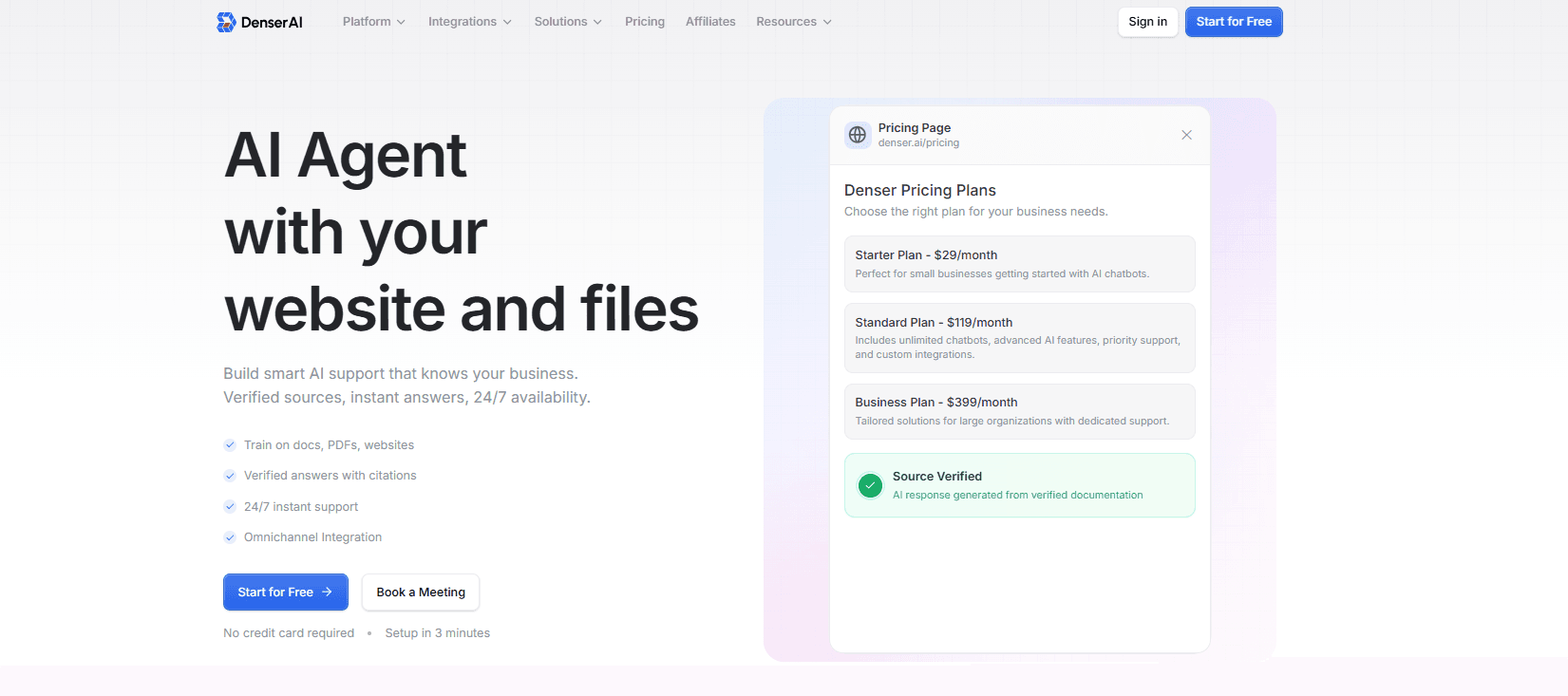1568x696 pixels.
Task: Open the Integrations dropdown menu
Action: [x=469, y=22]
